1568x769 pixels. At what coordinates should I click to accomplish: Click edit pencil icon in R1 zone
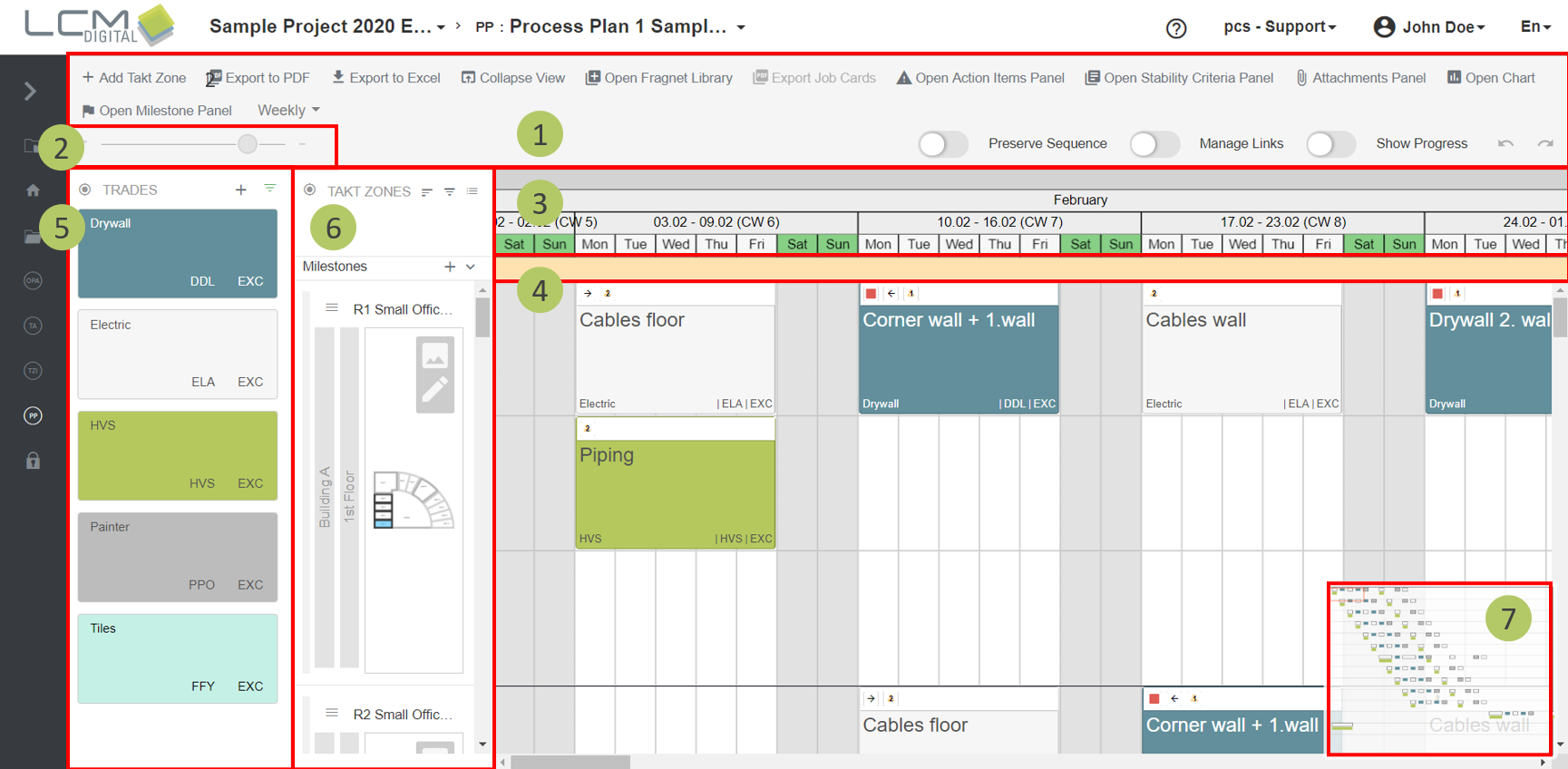(435, 391)
